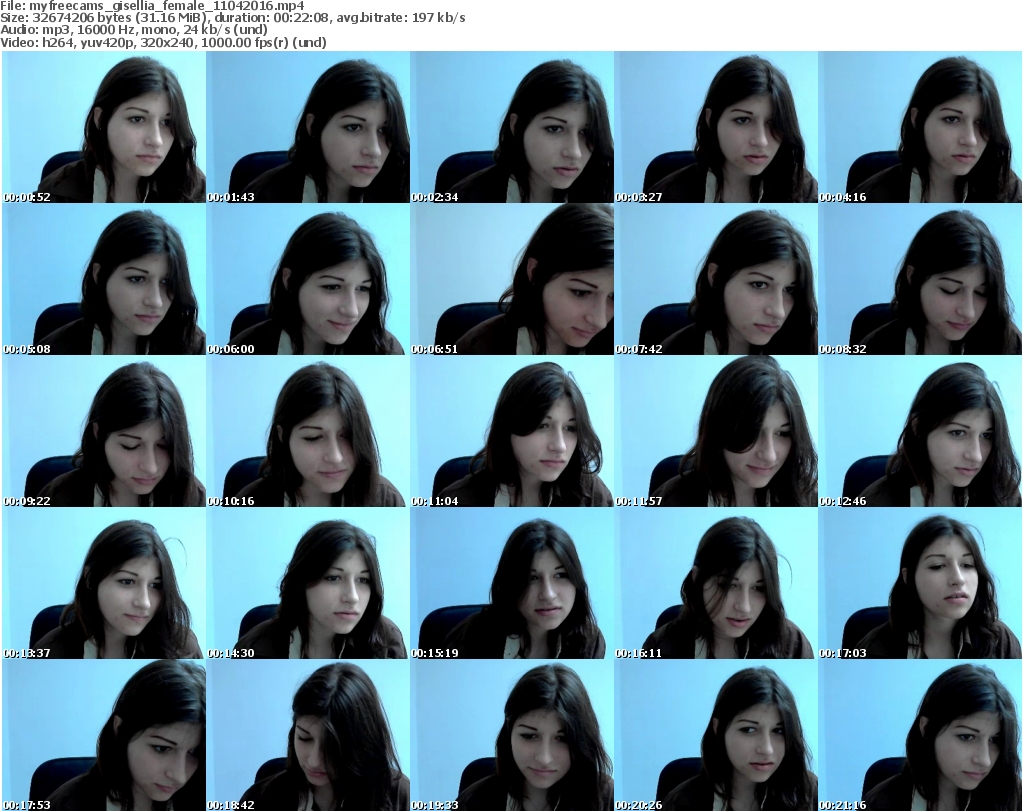The image size is (1024, 811).
Task: Click the Audio mp3 16000 Hz line
Action: (x=134, y=30)
